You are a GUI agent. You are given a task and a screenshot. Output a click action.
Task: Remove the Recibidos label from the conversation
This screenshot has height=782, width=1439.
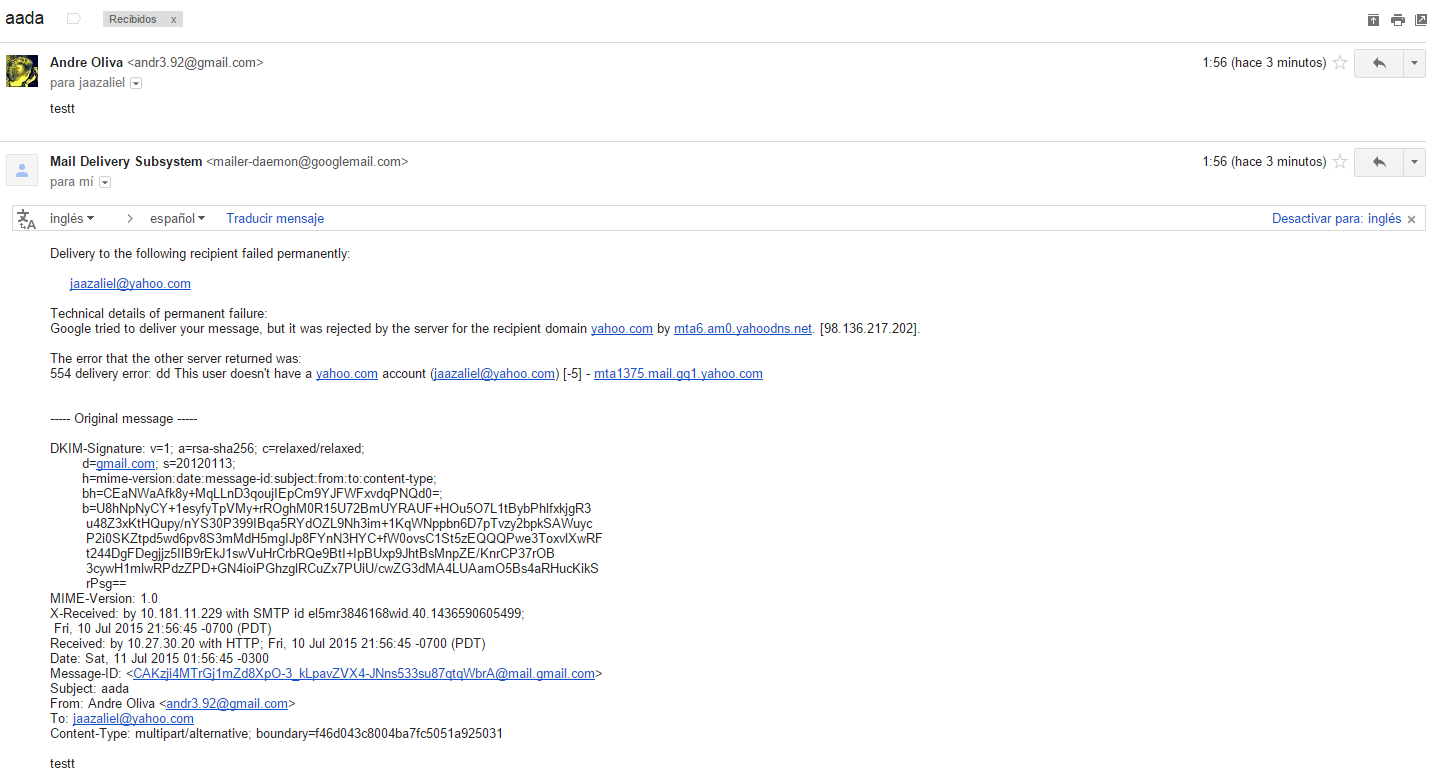173,20
